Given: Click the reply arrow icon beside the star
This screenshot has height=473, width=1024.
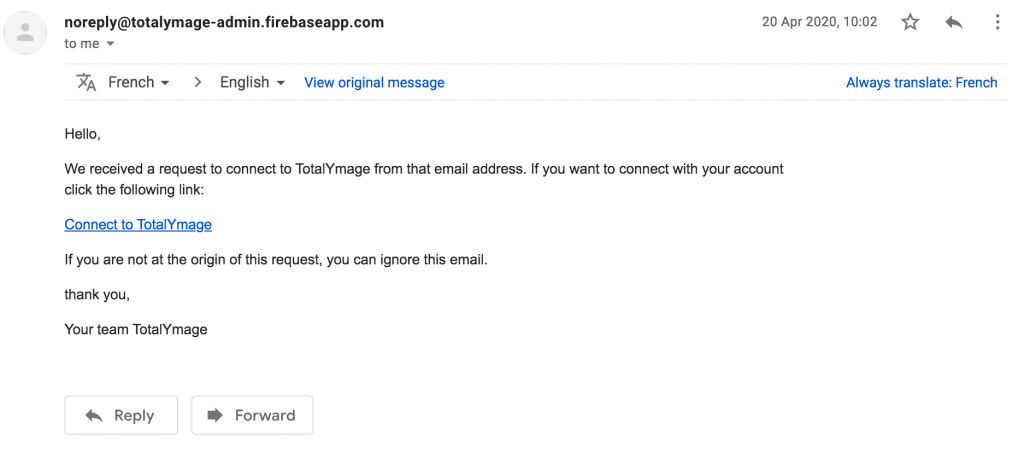Looking at the screenshot, I should [953, 22].
